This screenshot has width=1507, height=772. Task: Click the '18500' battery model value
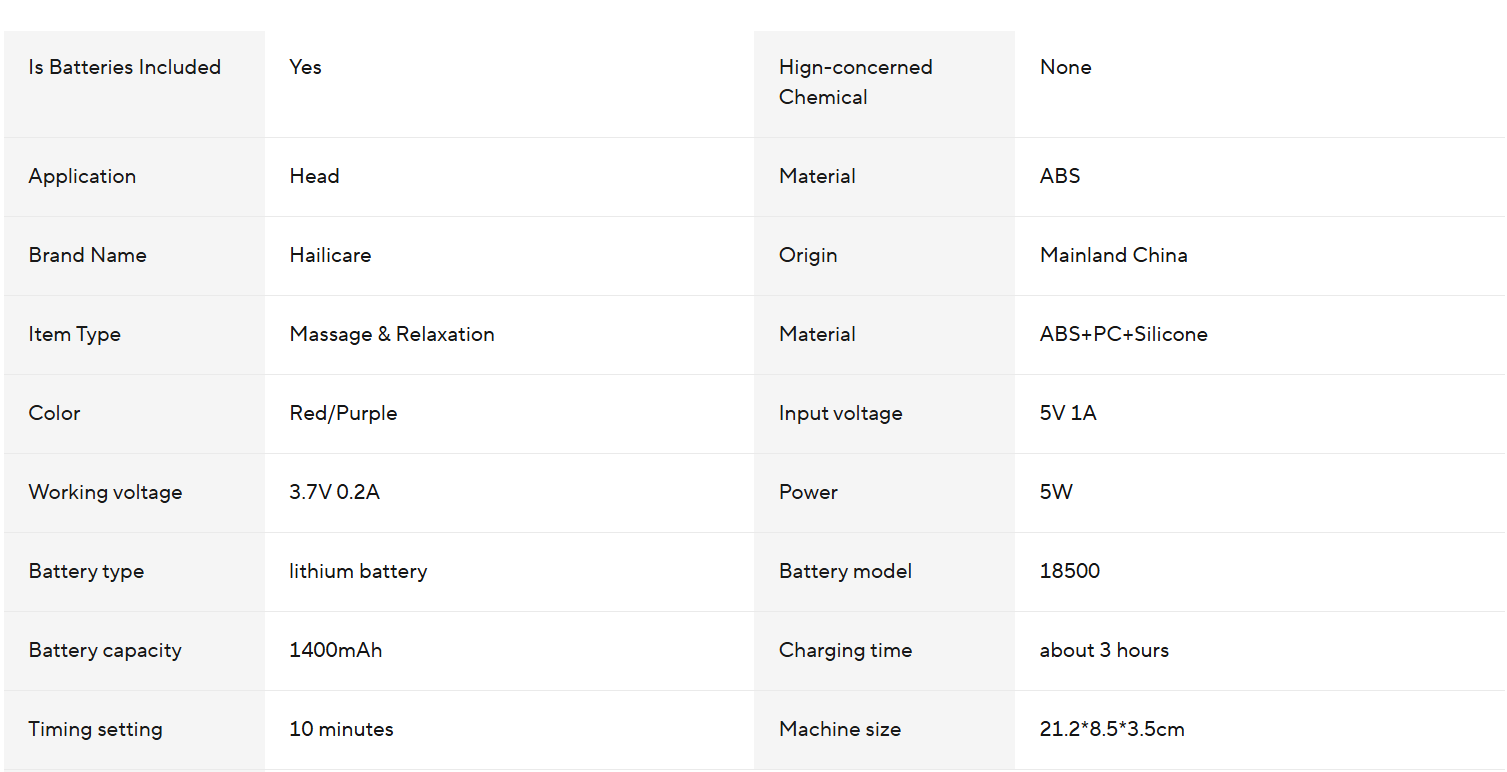point(1069,571)
